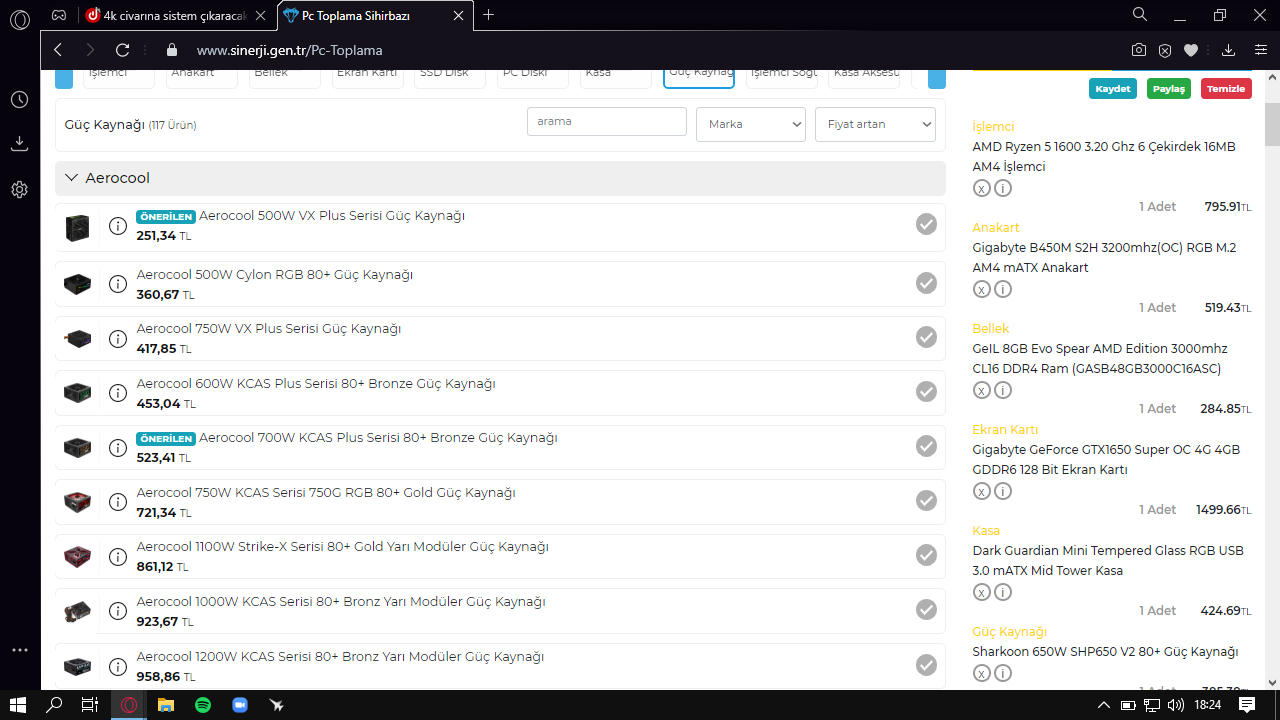The image size is (1280, 720).
Task: Show previous categories with left blue arrow
Action: pyautogui.click(x=64, y=79)
